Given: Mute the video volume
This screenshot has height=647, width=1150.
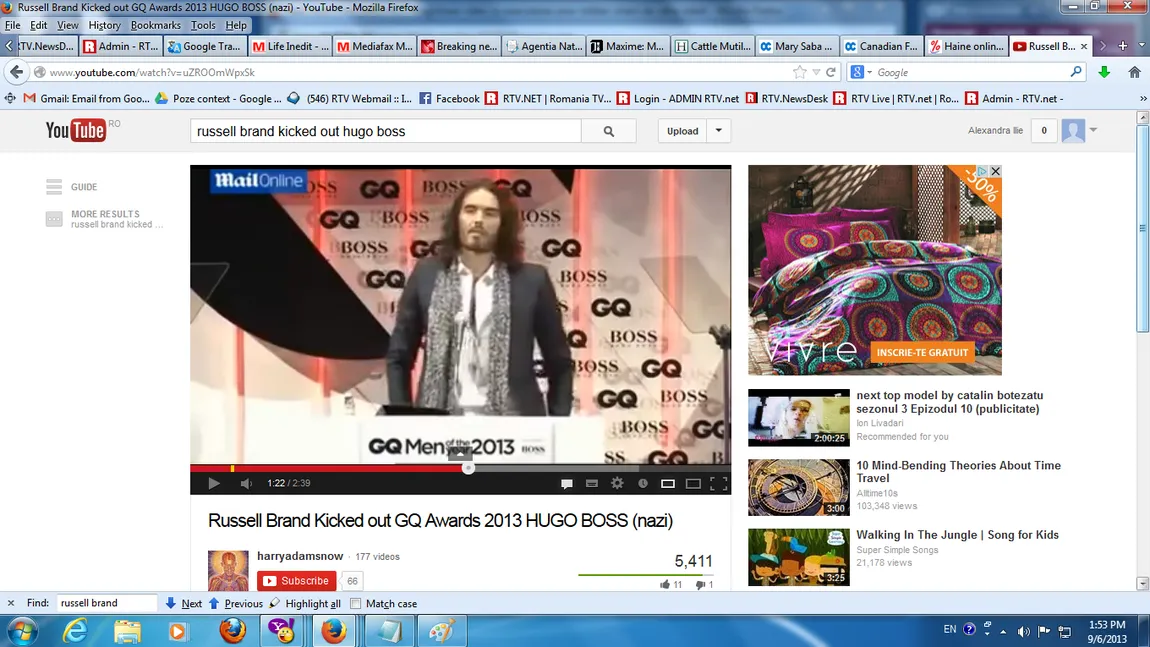Looking at the screenshot, I should tap(246, 483).
